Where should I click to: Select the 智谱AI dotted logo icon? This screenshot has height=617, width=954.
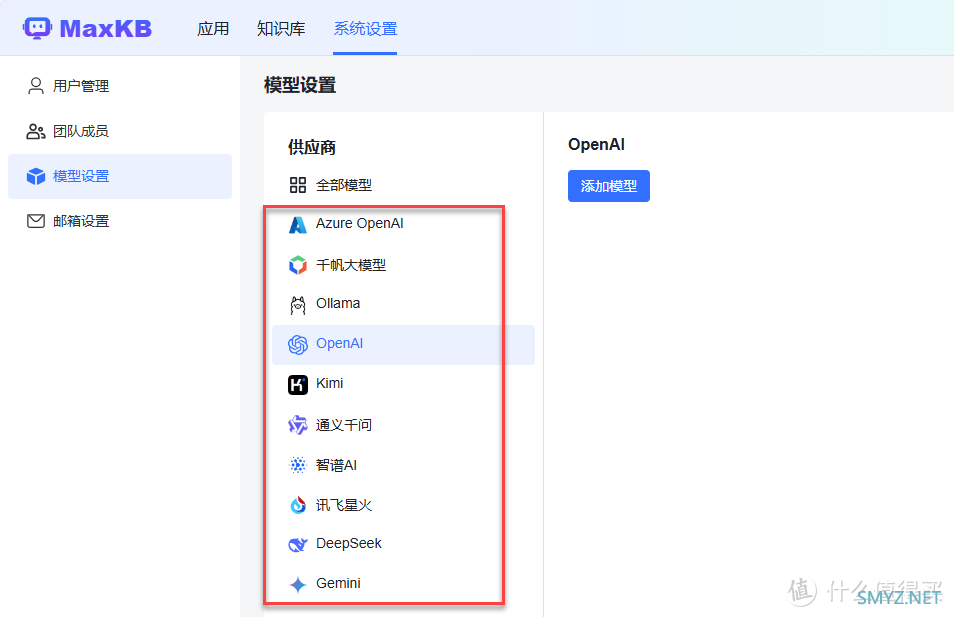coord(298,465)
